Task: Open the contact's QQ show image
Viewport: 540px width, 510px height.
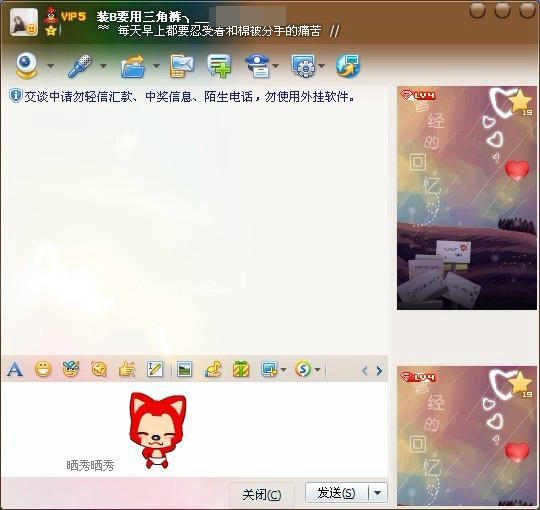Action: click(467, 198)
